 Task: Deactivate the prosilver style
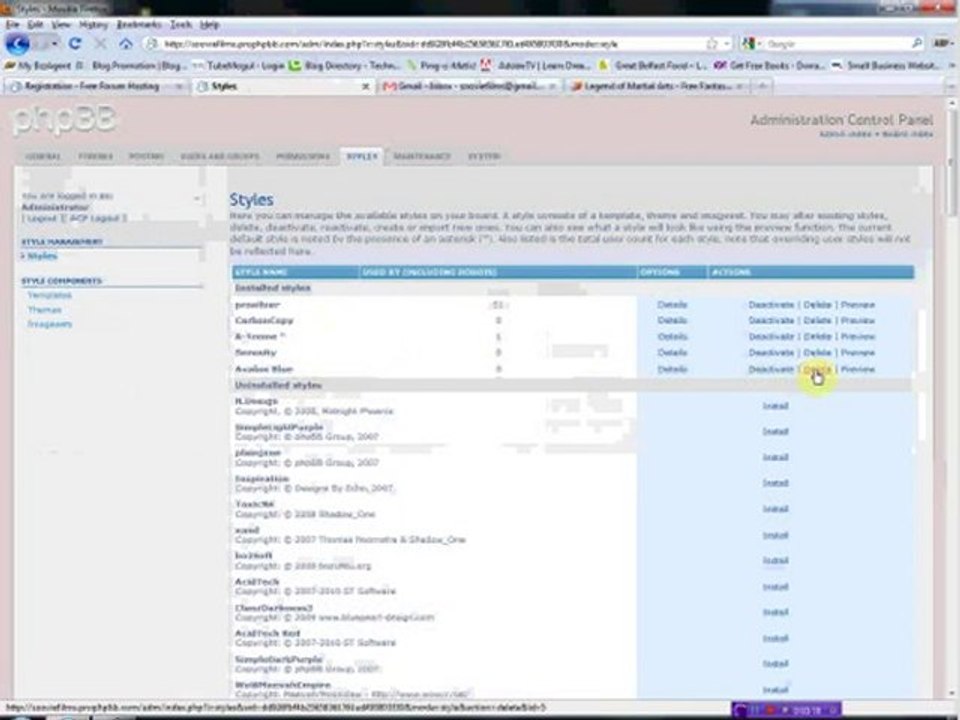(771, 304)
